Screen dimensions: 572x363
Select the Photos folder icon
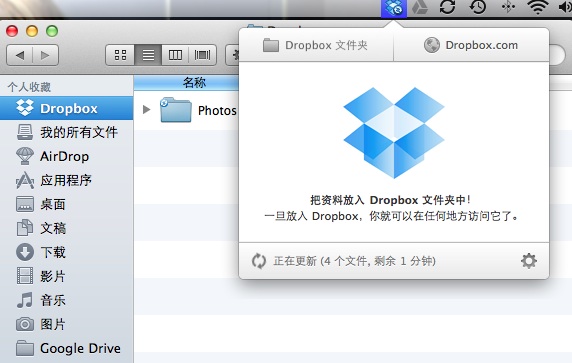pos(175,109)
